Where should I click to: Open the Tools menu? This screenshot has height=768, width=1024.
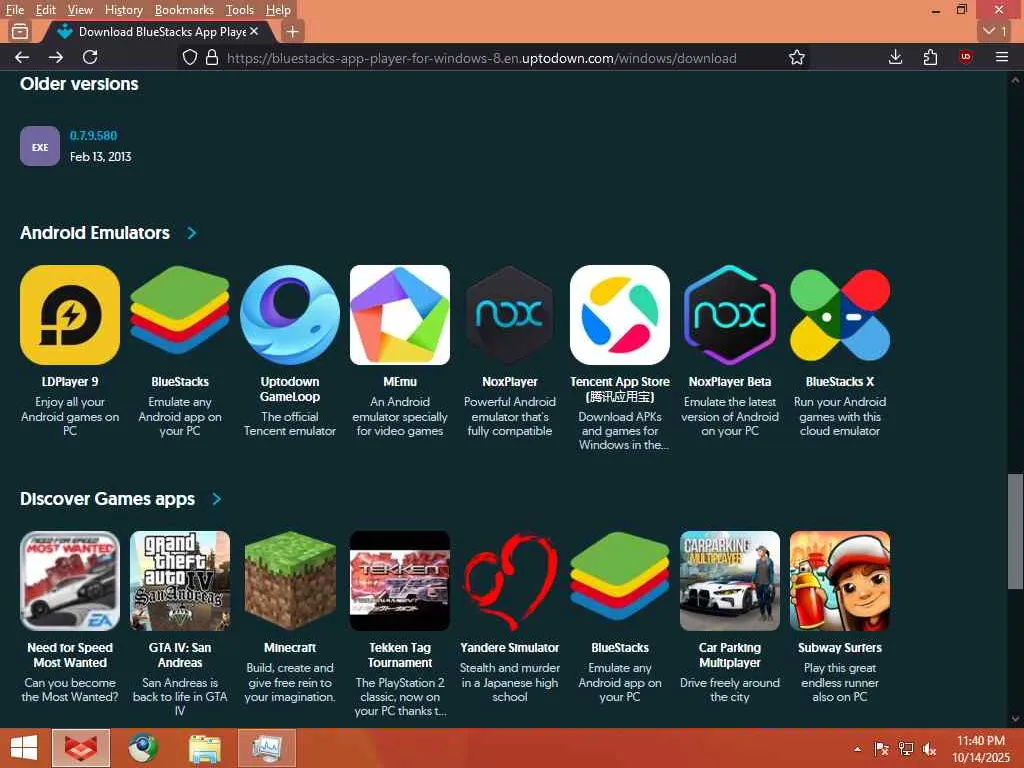(240, 10)
